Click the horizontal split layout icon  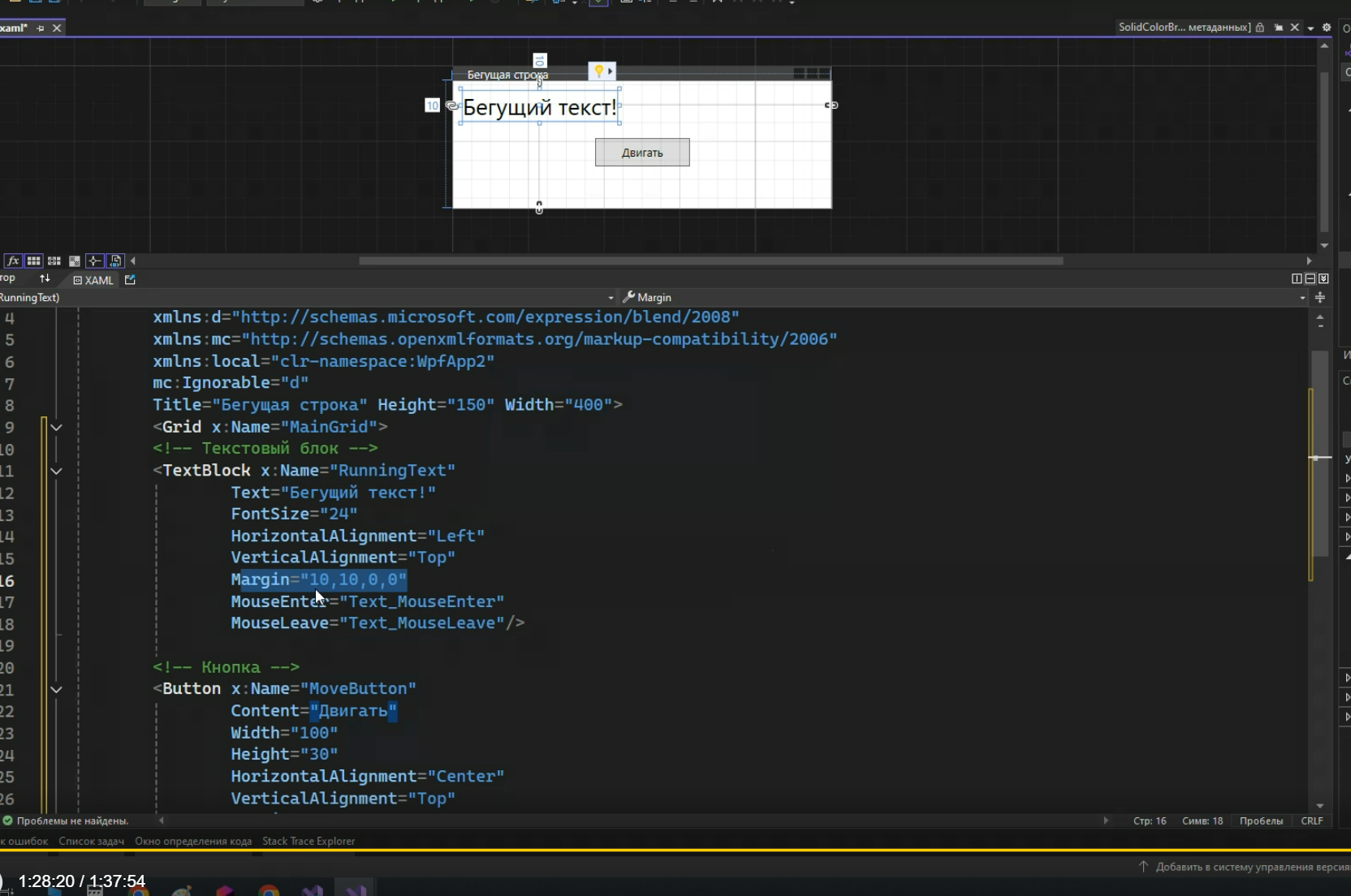click(x=1310, y=278)
